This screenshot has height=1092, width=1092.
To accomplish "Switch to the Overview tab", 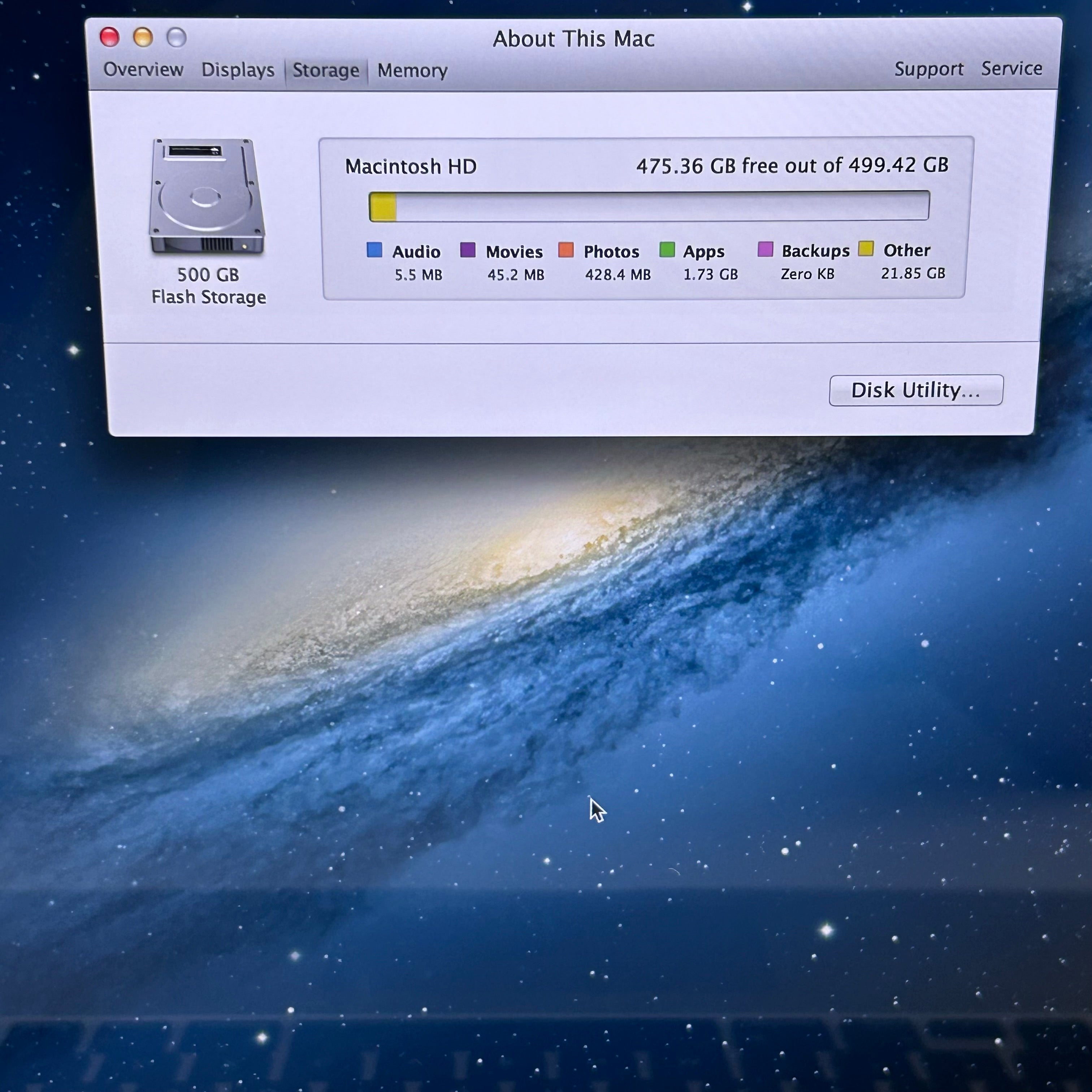I will tap(143, 70).
